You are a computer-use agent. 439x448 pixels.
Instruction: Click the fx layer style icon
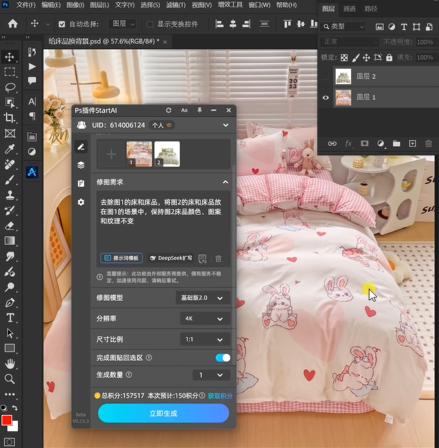tap(348, 144)
